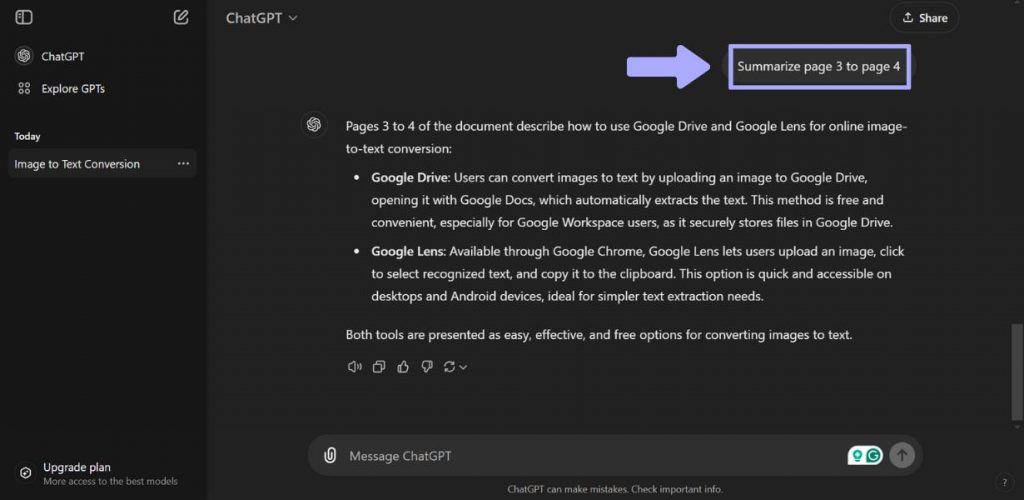Open the help question mark button

(x=1004, y=482)
